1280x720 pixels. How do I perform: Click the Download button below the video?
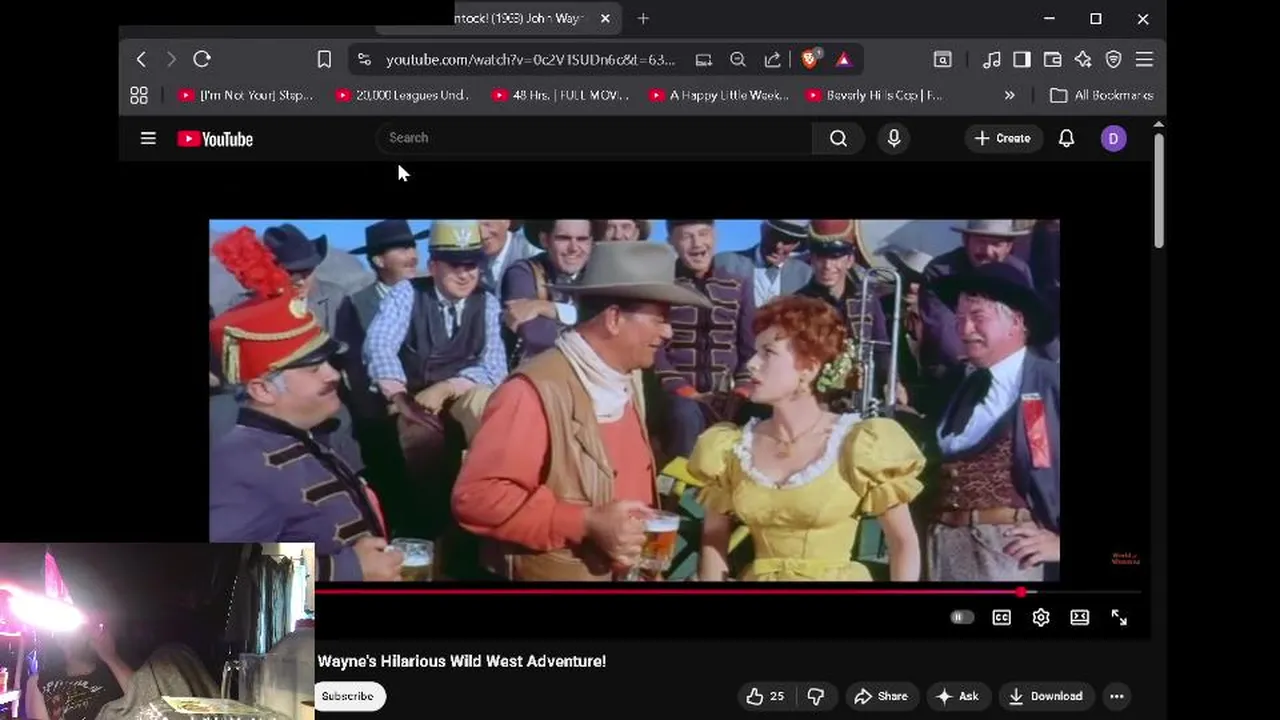(x=1046, y=696)
